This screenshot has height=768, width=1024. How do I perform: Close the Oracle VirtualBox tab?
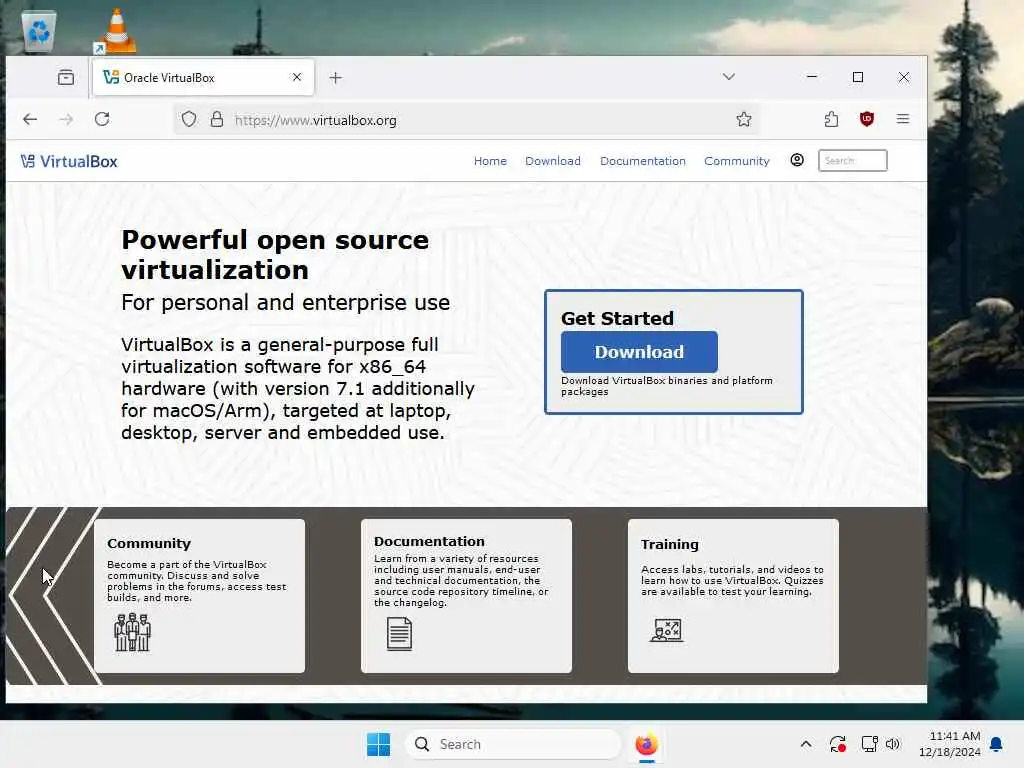tap(297, 77)
